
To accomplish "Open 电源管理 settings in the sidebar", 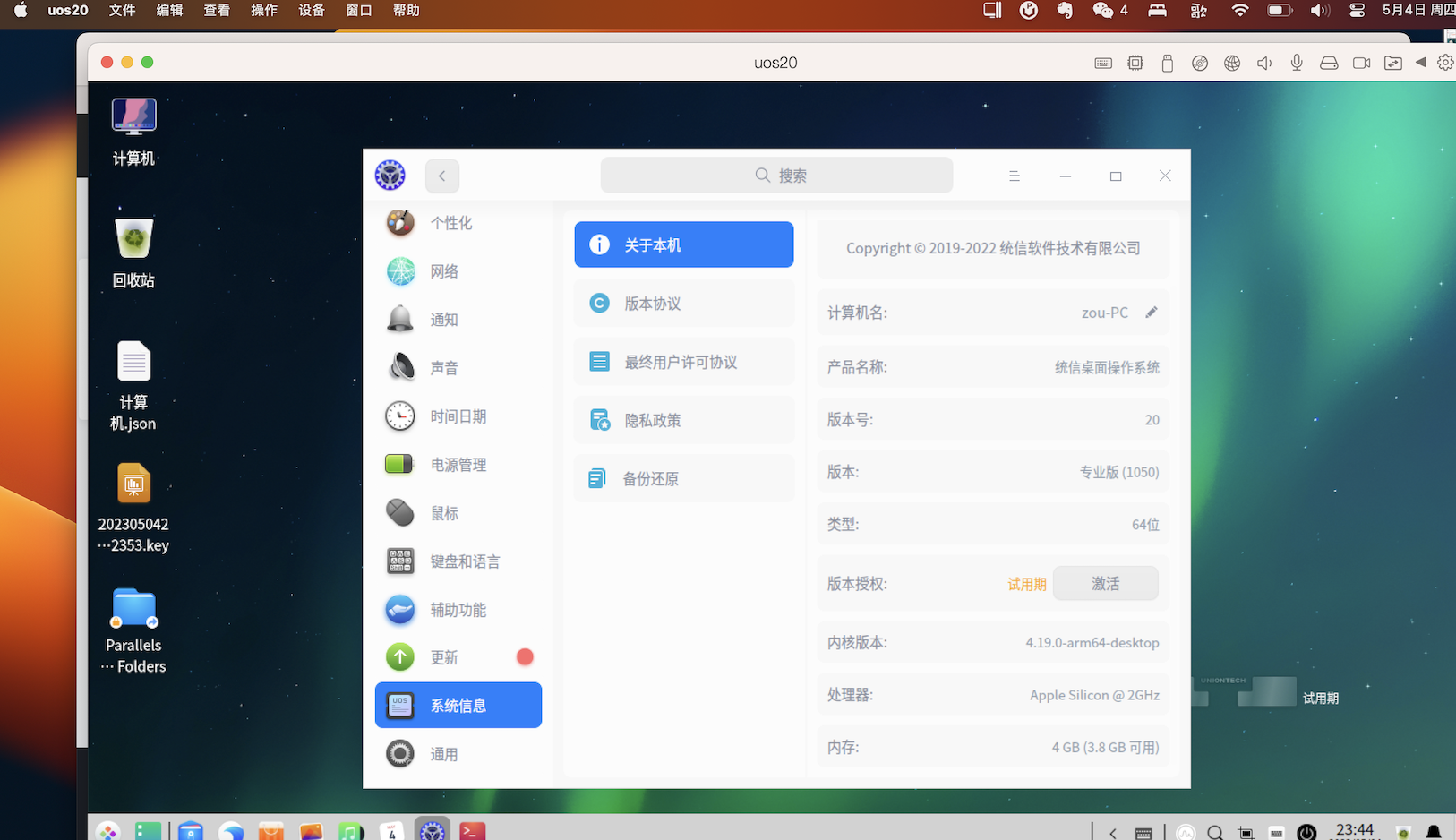I will pyautogui.click(x=458, y=465).
